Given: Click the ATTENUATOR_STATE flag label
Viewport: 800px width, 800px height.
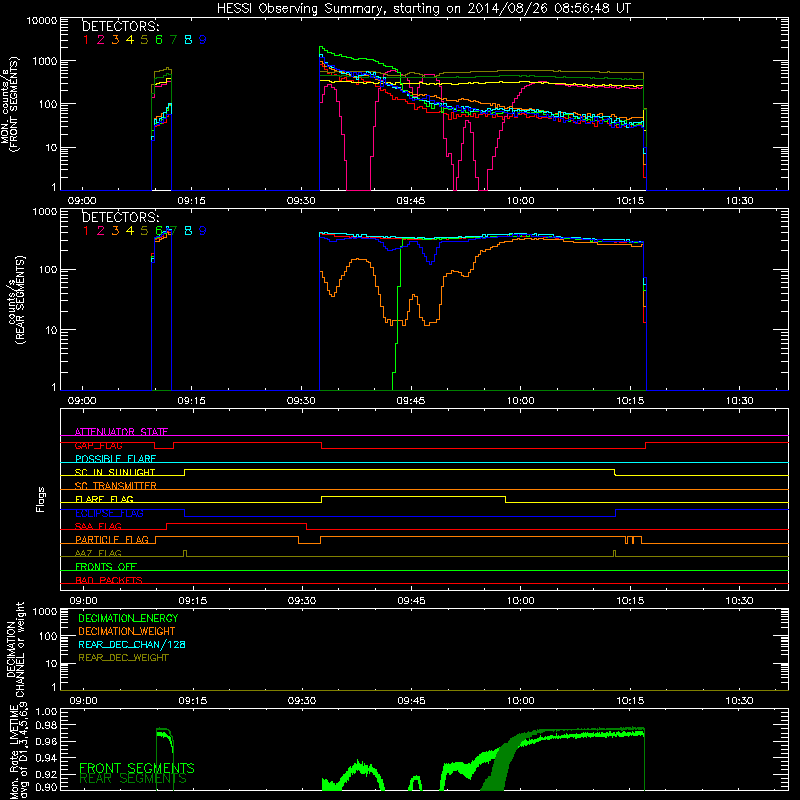Looking at the screenshot, I should click(121, 432).
